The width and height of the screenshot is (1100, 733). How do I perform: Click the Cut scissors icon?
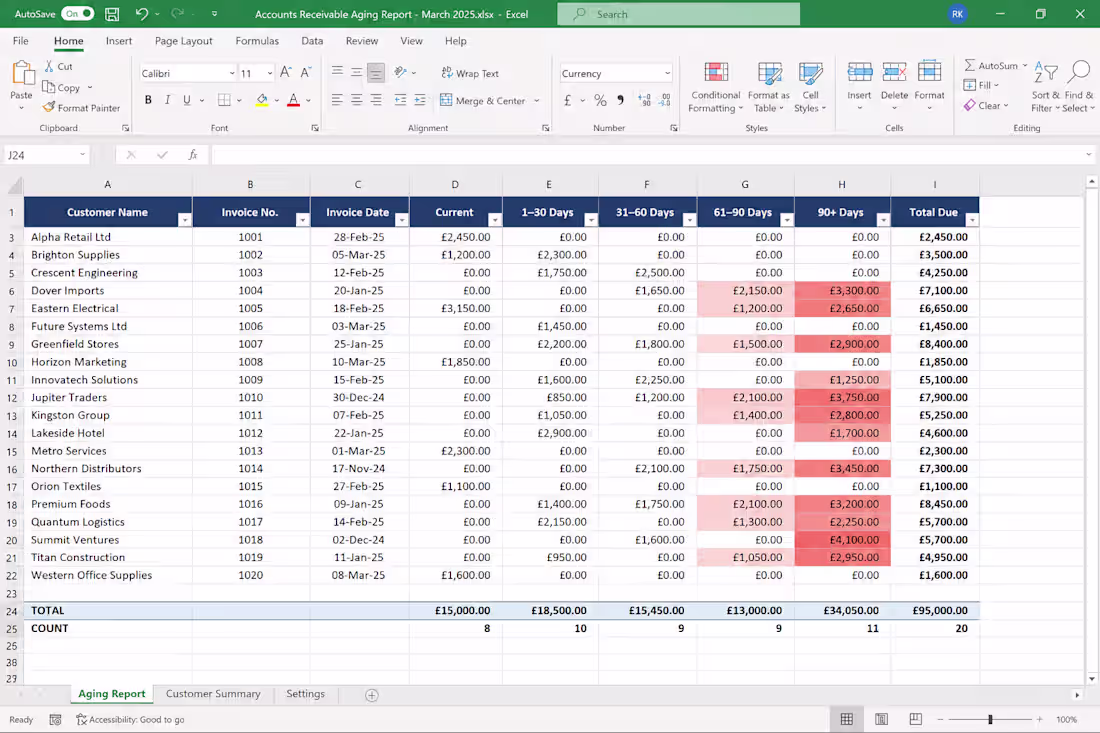pyautogui.click(x=49, y=66)
